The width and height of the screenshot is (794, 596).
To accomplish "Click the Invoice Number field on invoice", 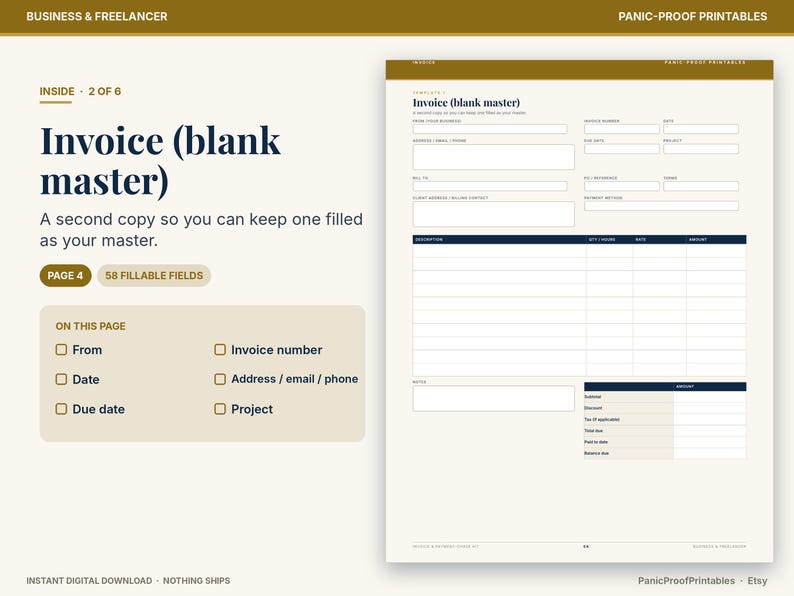I will coord(622,129).
